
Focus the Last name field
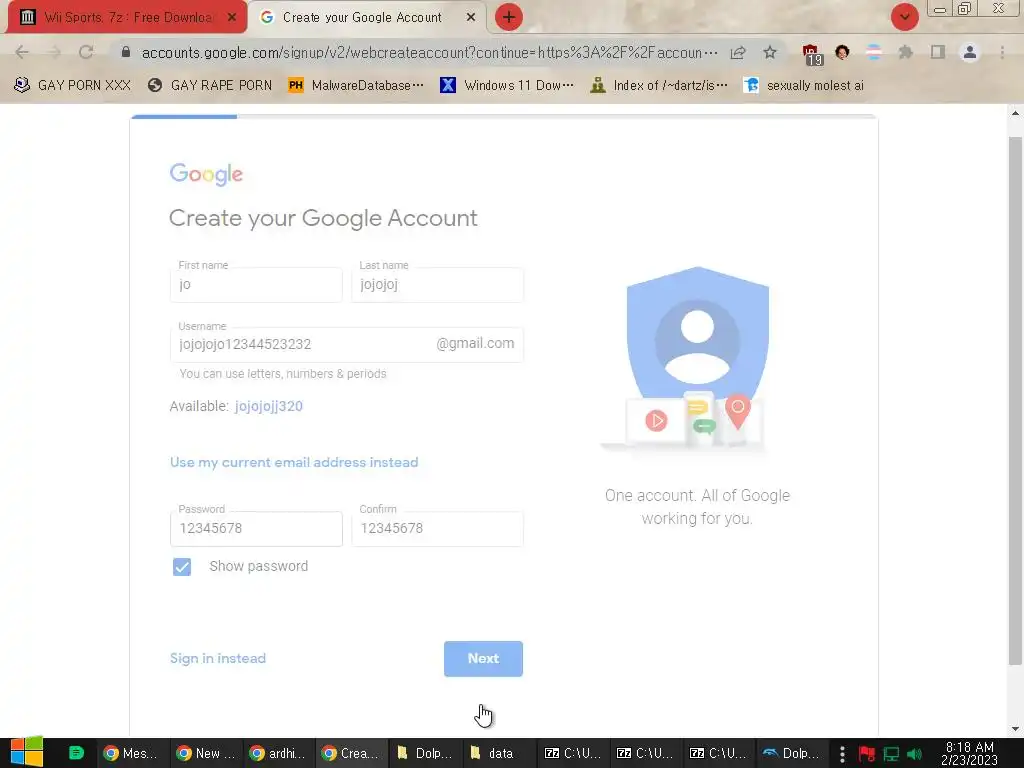coord(437,284)
